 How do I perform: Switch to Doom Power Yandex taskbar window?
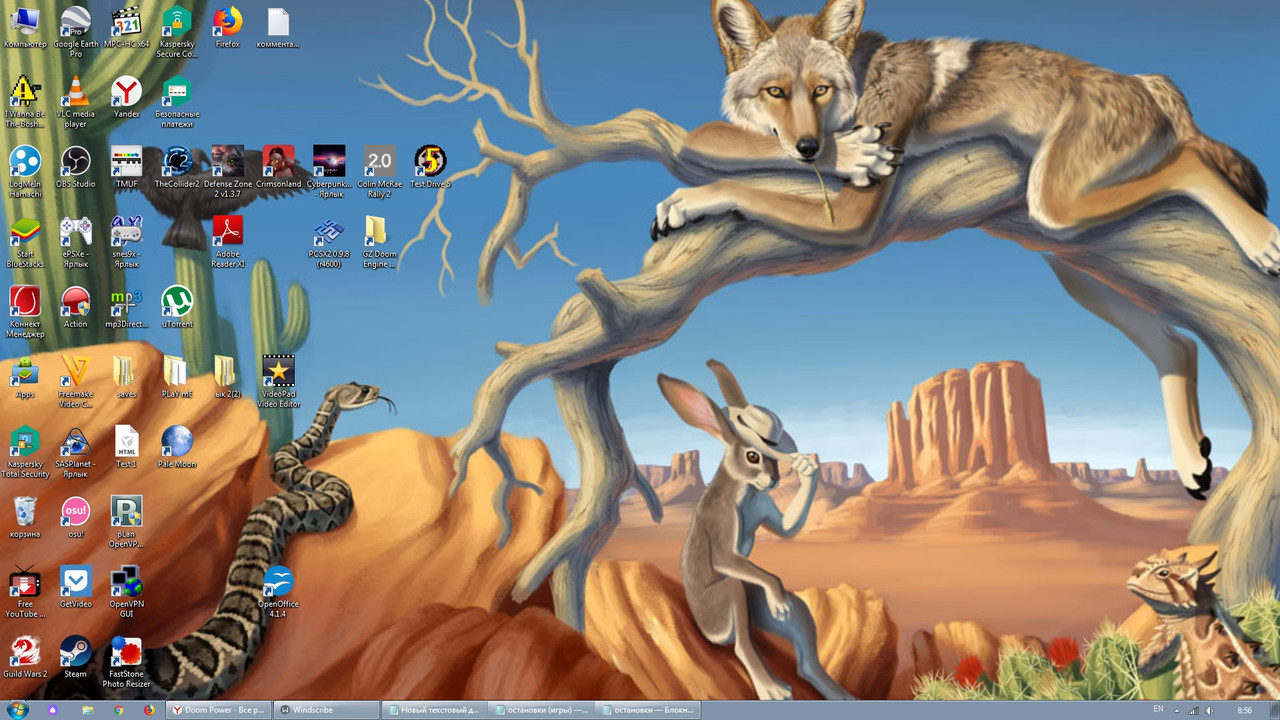[x=218, y=710]
